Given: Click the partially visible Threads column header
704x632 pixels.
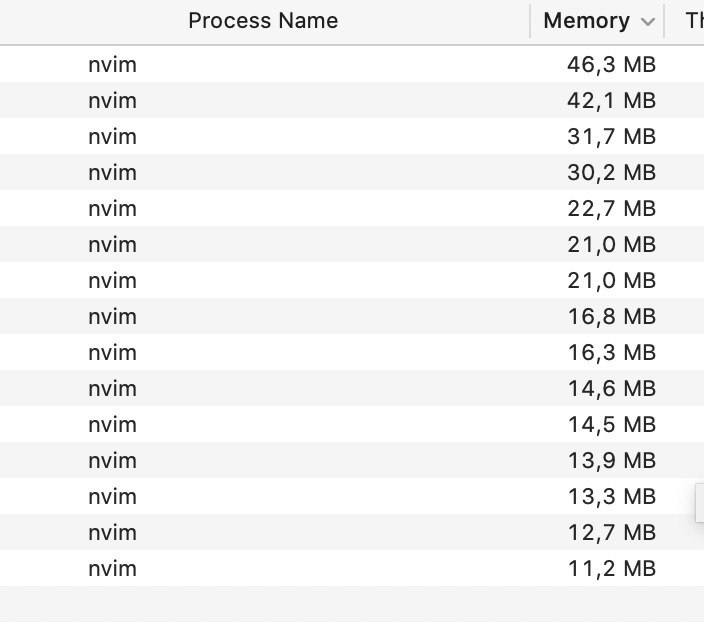Looking at the screenshot, I should pyautogui.click(x=694, y=21).
